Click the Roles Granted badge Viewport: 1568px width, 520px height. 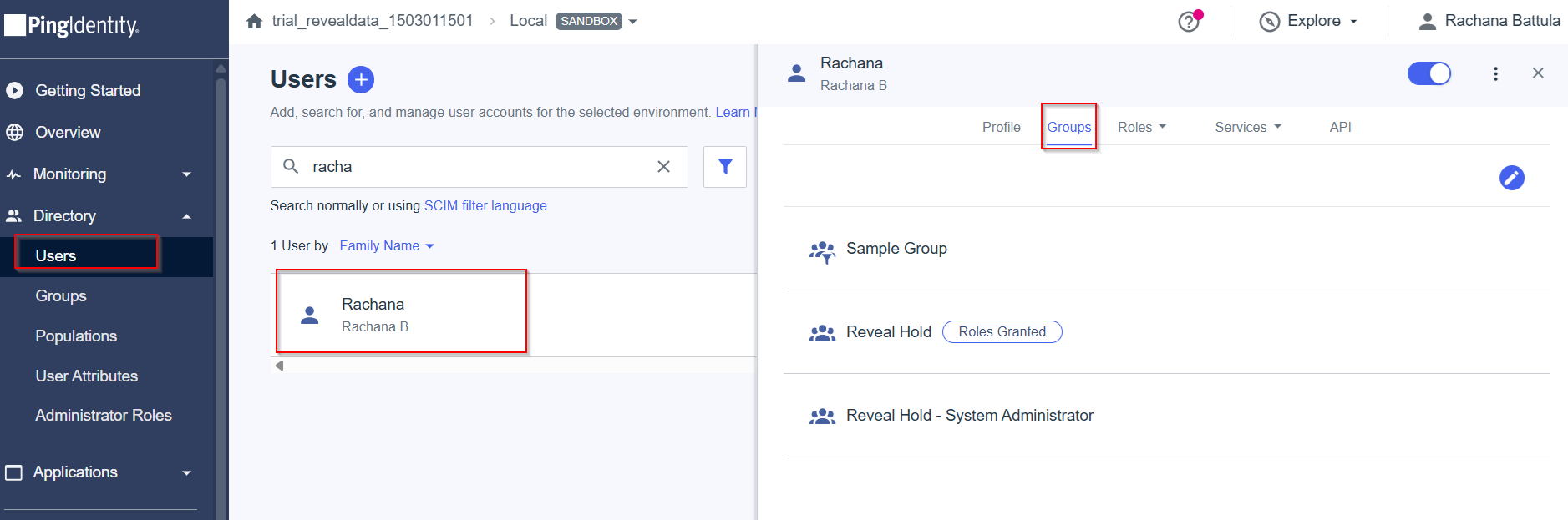1002,332
